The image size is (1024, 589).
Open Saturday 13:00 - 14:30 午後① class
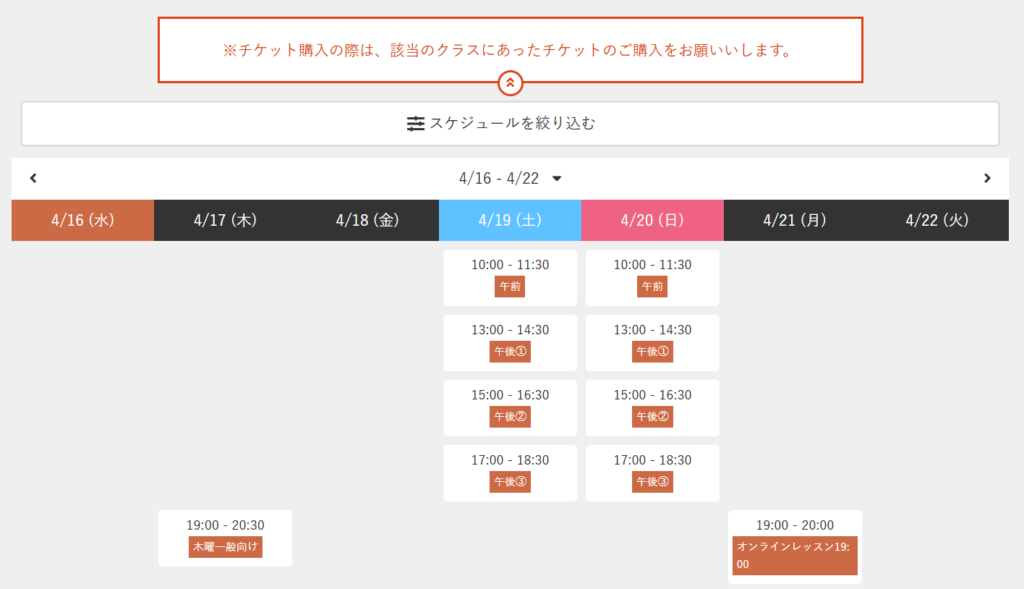click(x=510, y=342)
